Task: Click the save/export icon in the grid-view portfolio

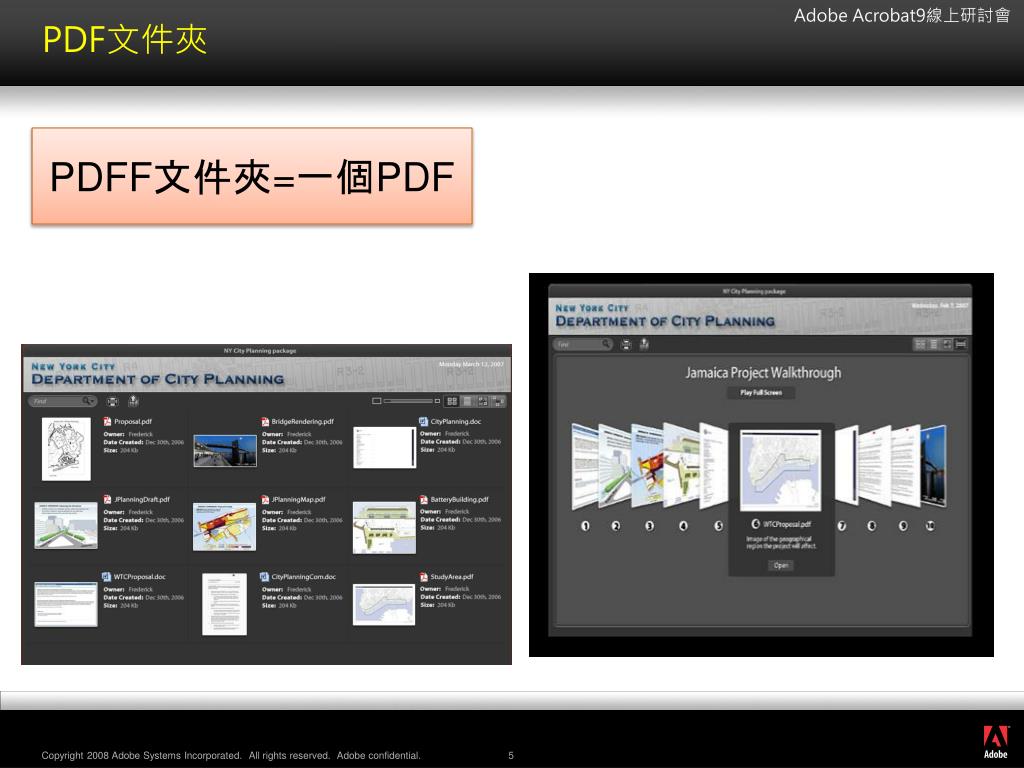Action: 133,400
